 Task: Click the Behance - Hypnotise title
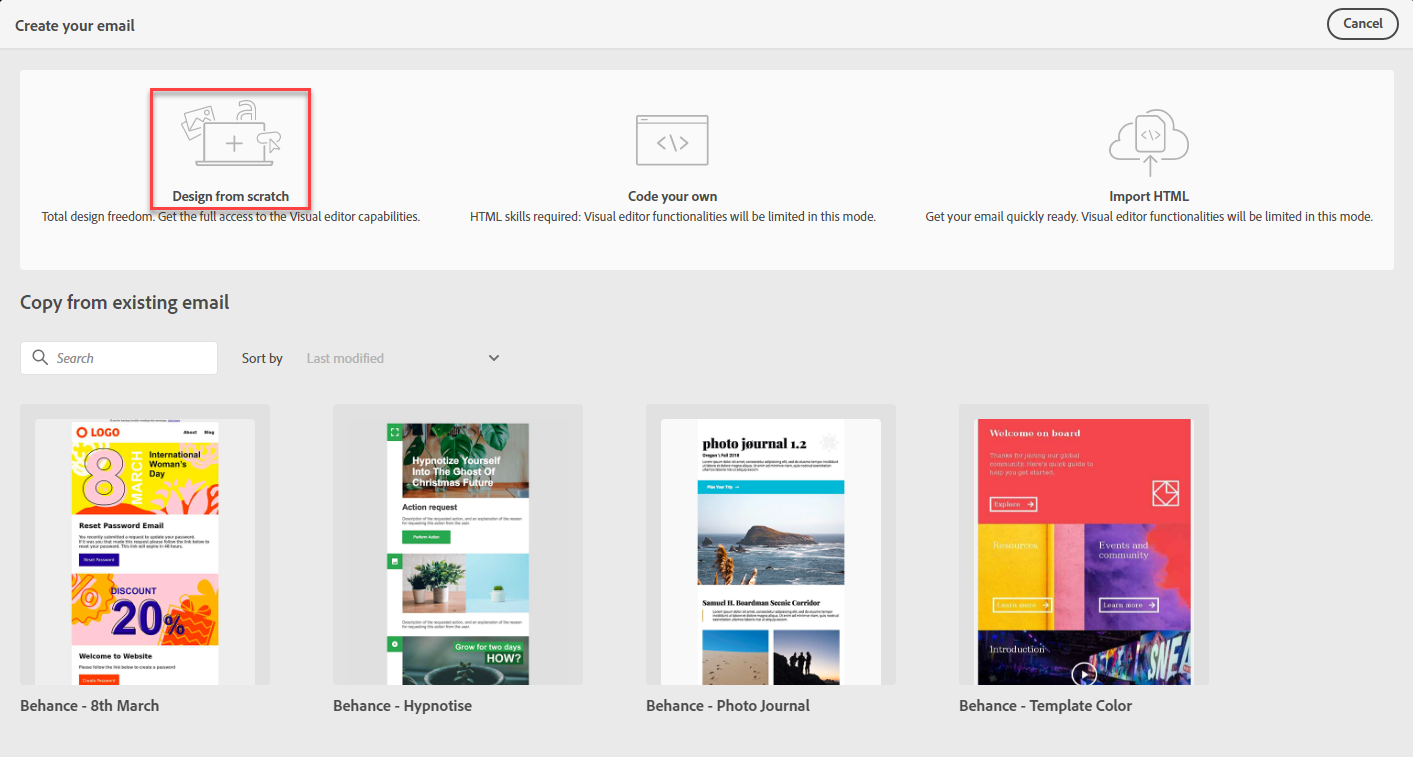pyautogui.click(x=403, y=706)
